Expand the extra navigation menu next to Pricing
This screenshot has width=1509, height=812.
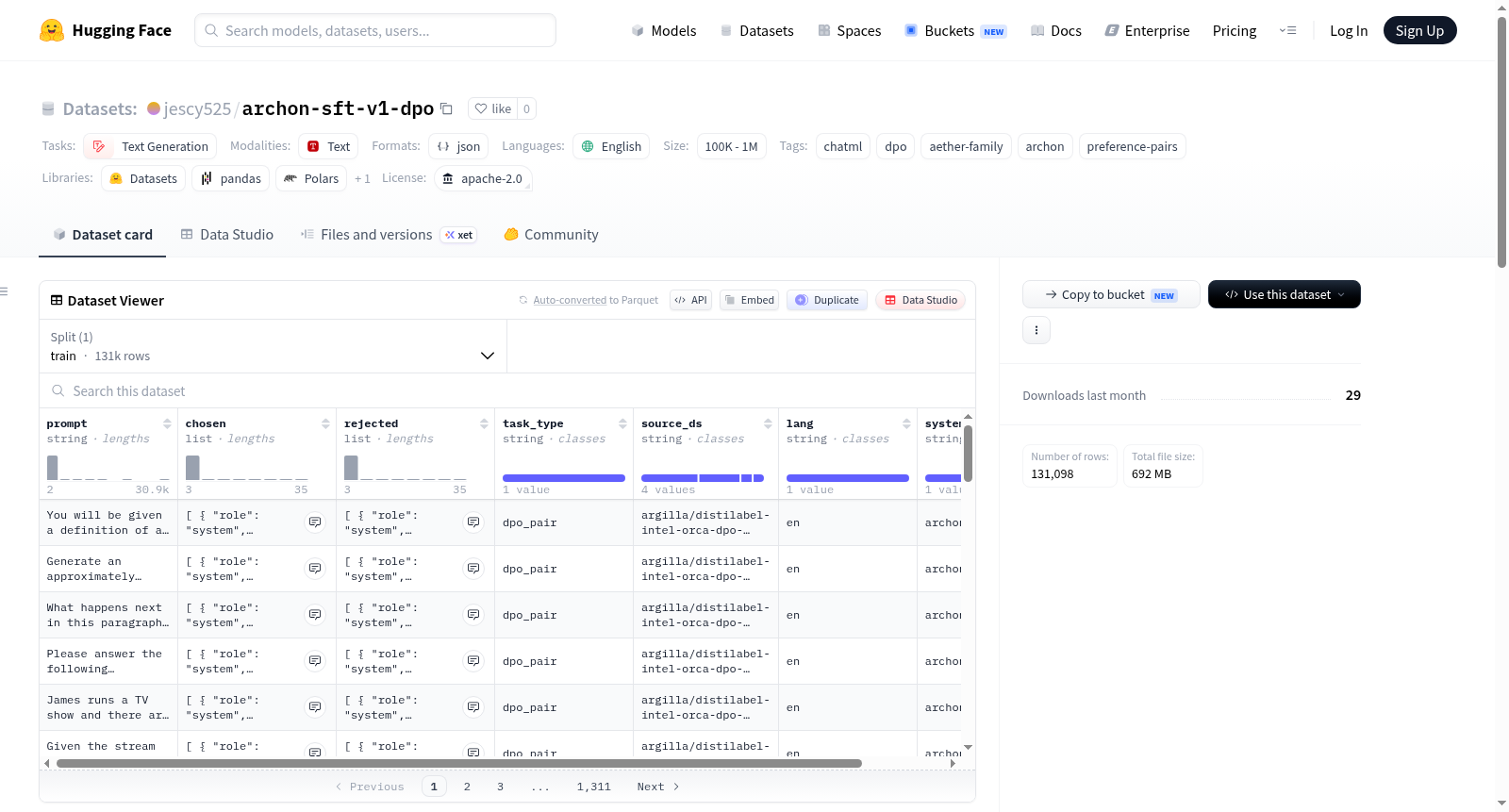click(x=1287, y=30)
